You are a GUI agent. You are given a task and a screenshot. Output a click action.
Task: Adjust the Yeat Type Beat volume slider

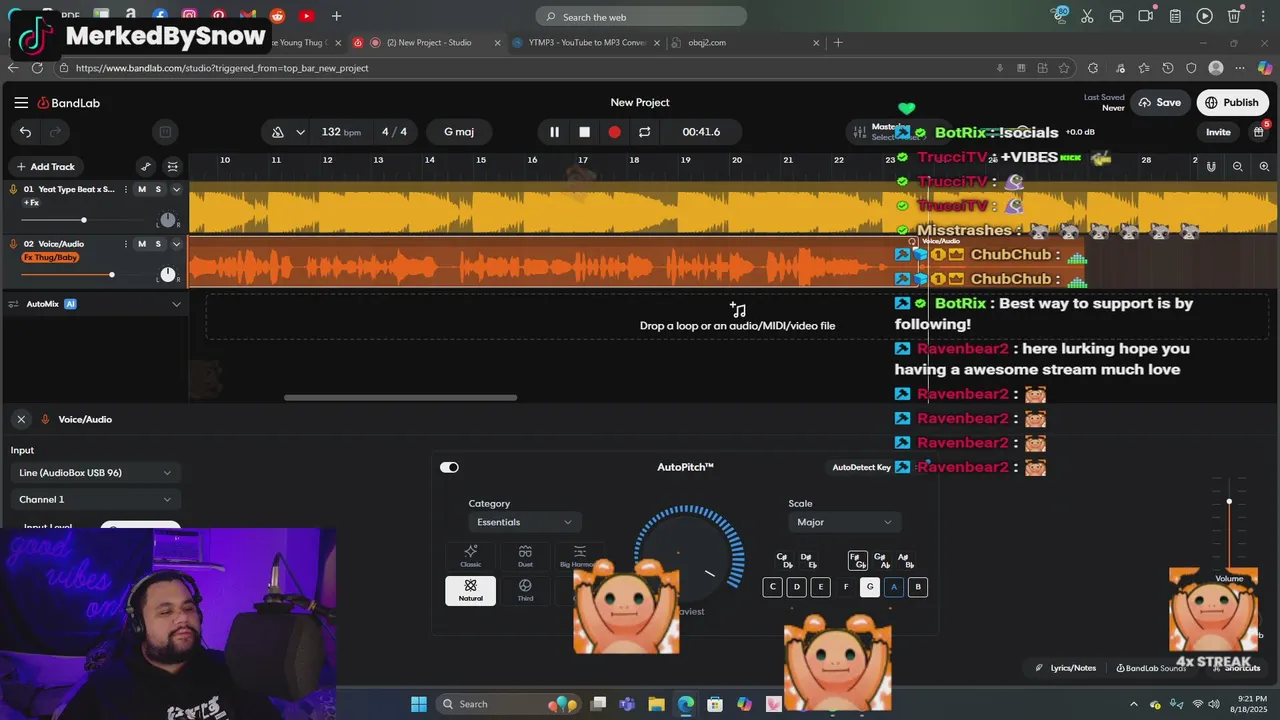83,220
